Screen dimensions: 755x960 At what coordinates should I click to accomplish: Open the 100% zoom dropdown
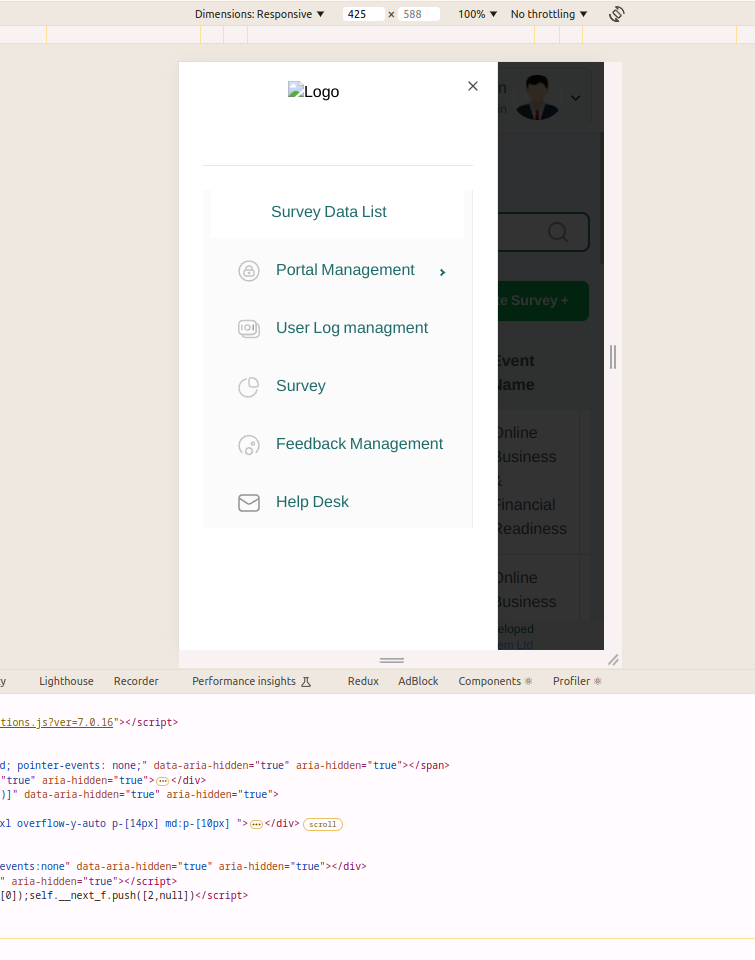(x=478, y=14)
